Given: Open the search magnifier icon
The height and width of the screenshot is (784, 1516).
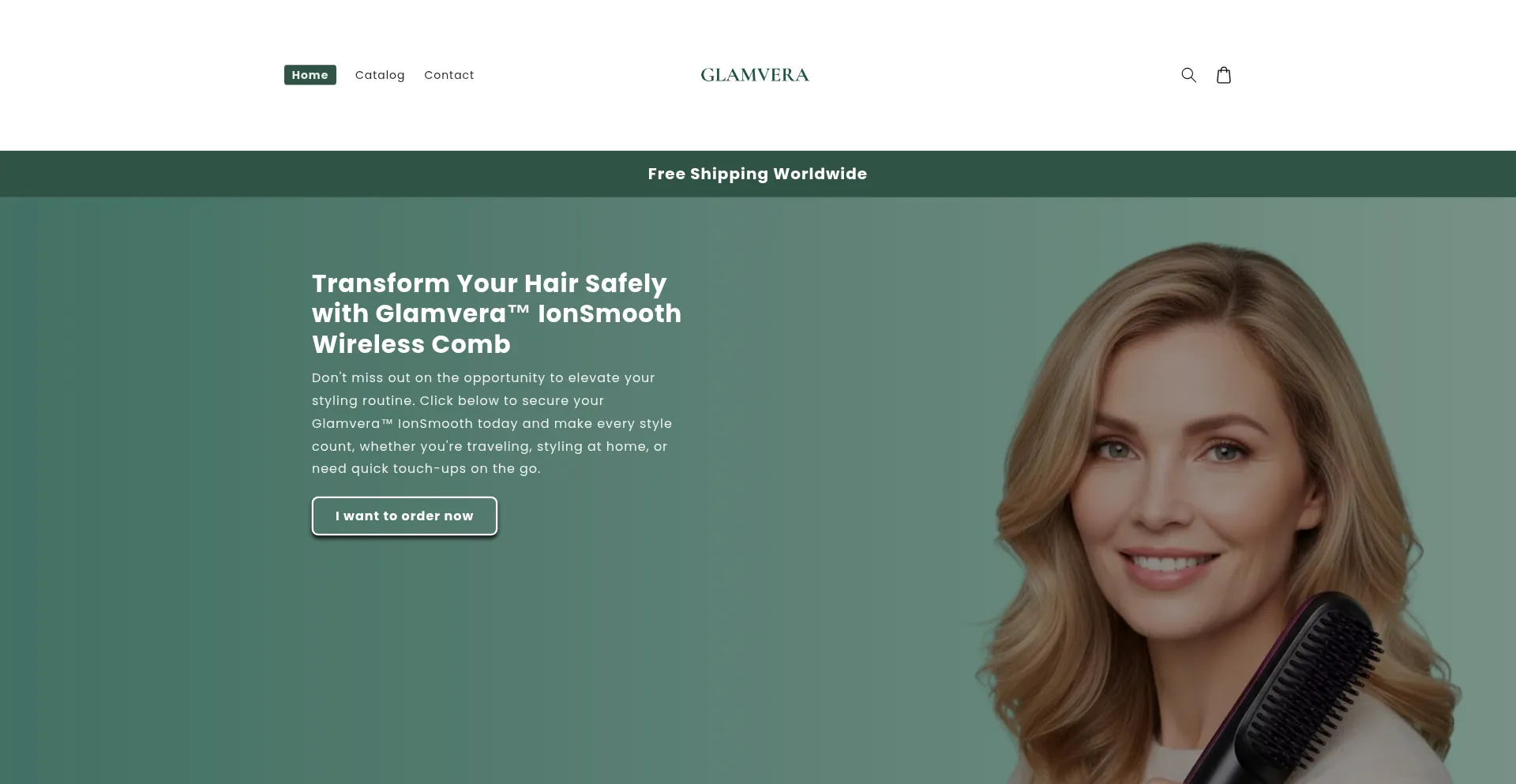Looking at the screenshot, I should (1188, 75).
